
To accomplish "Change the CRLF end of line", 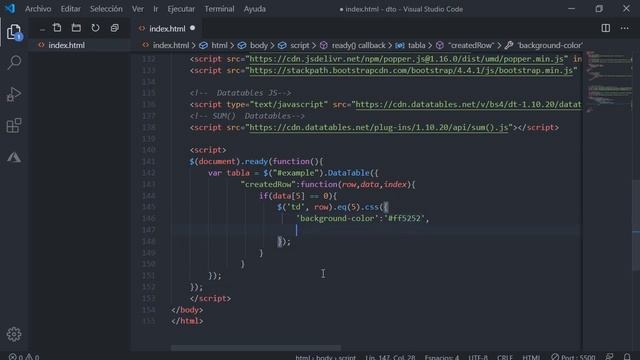I will click(x=505, y=357).
